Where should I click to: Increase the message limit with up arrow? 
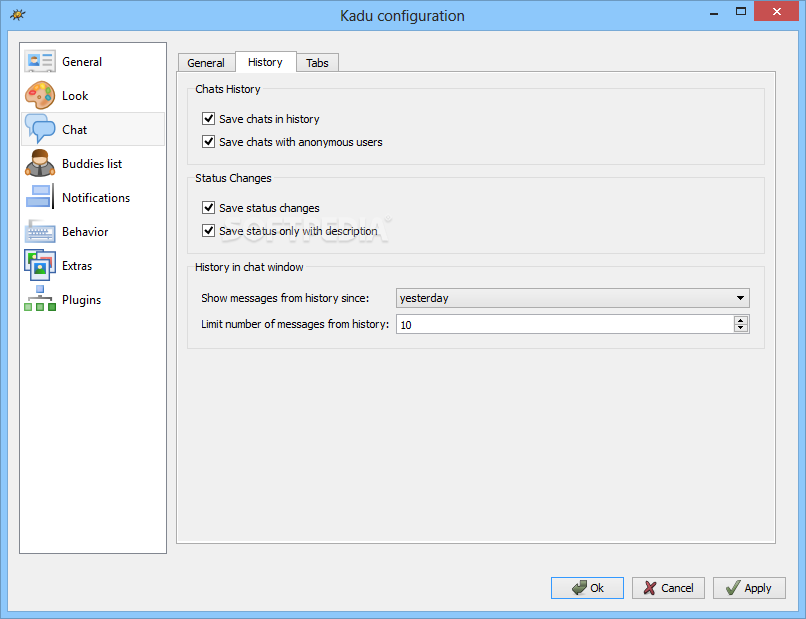point(741,320)
